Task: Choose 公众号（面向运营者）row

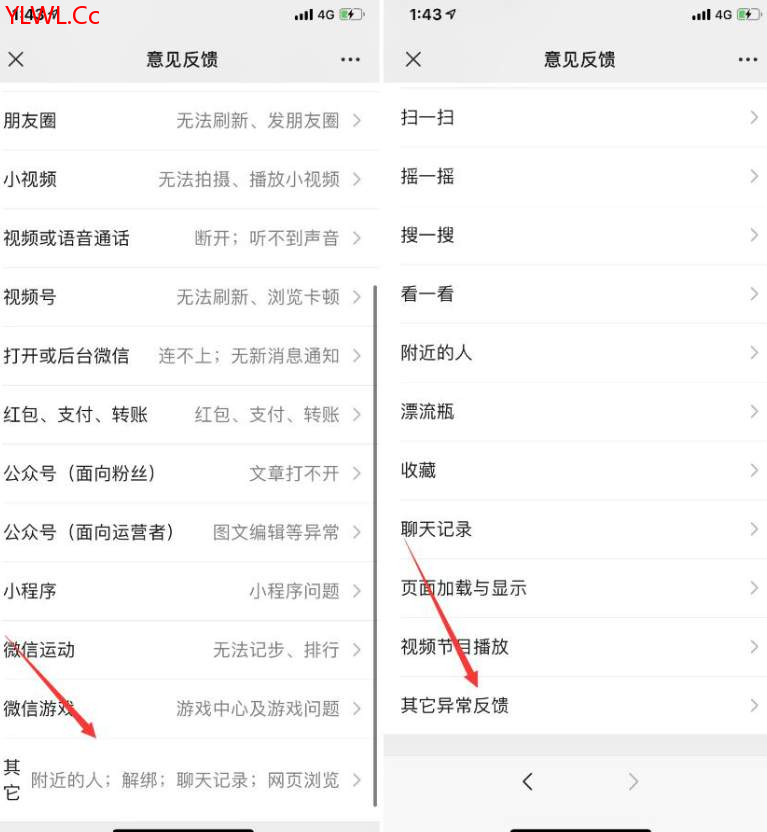Action: click(x=190, y=532)
